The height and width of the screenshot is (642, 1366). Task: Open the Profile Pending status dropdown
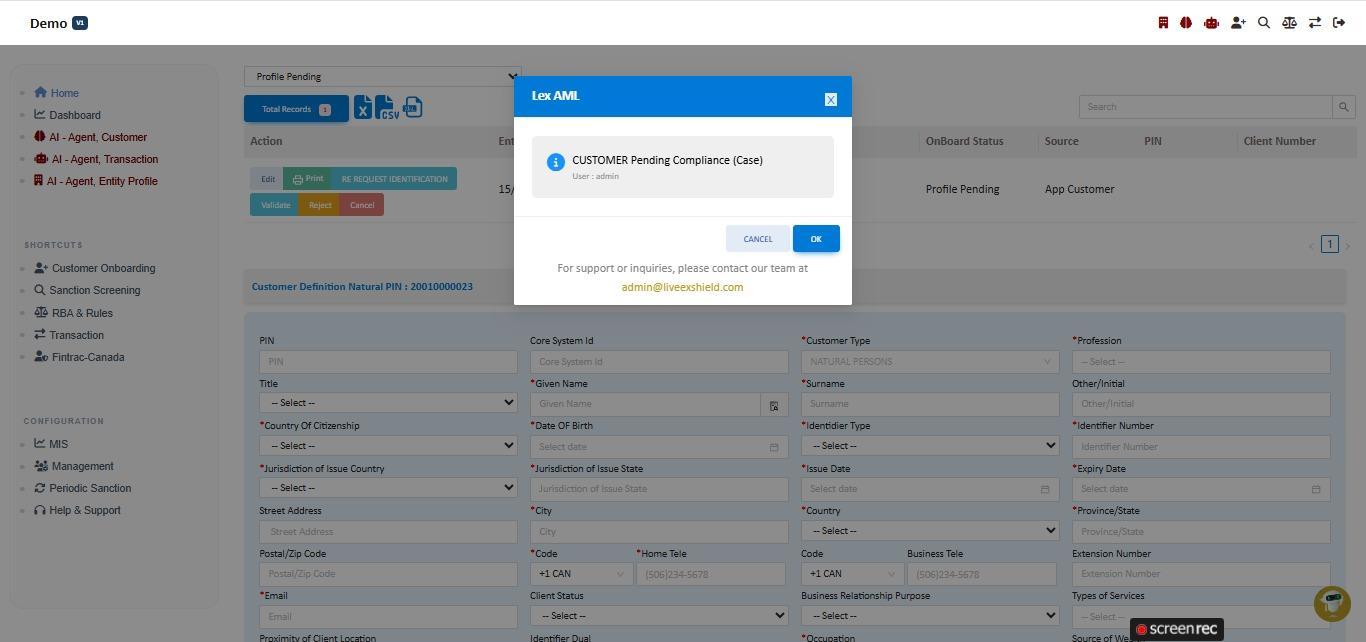[382, 76]
